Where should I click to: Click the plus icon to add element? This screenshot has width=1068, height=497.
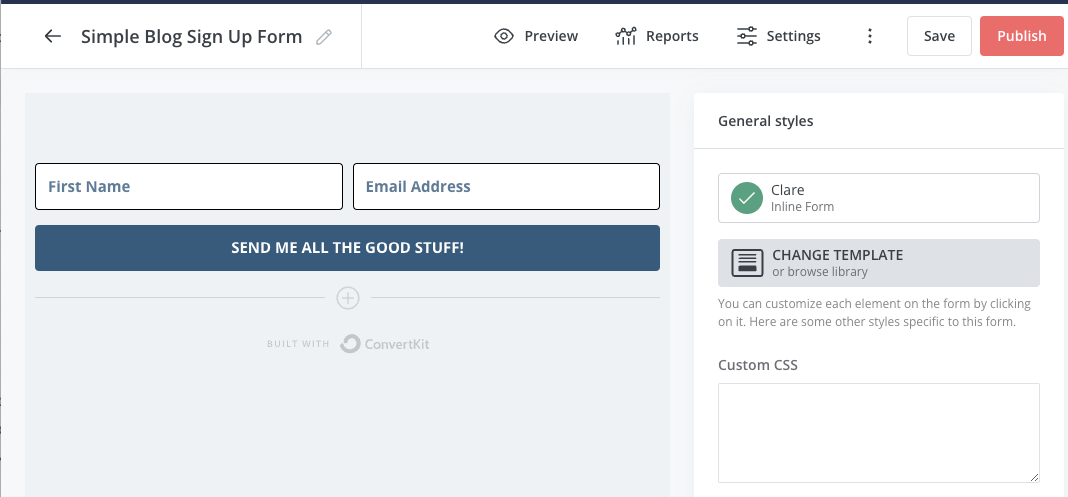point(348,298)
